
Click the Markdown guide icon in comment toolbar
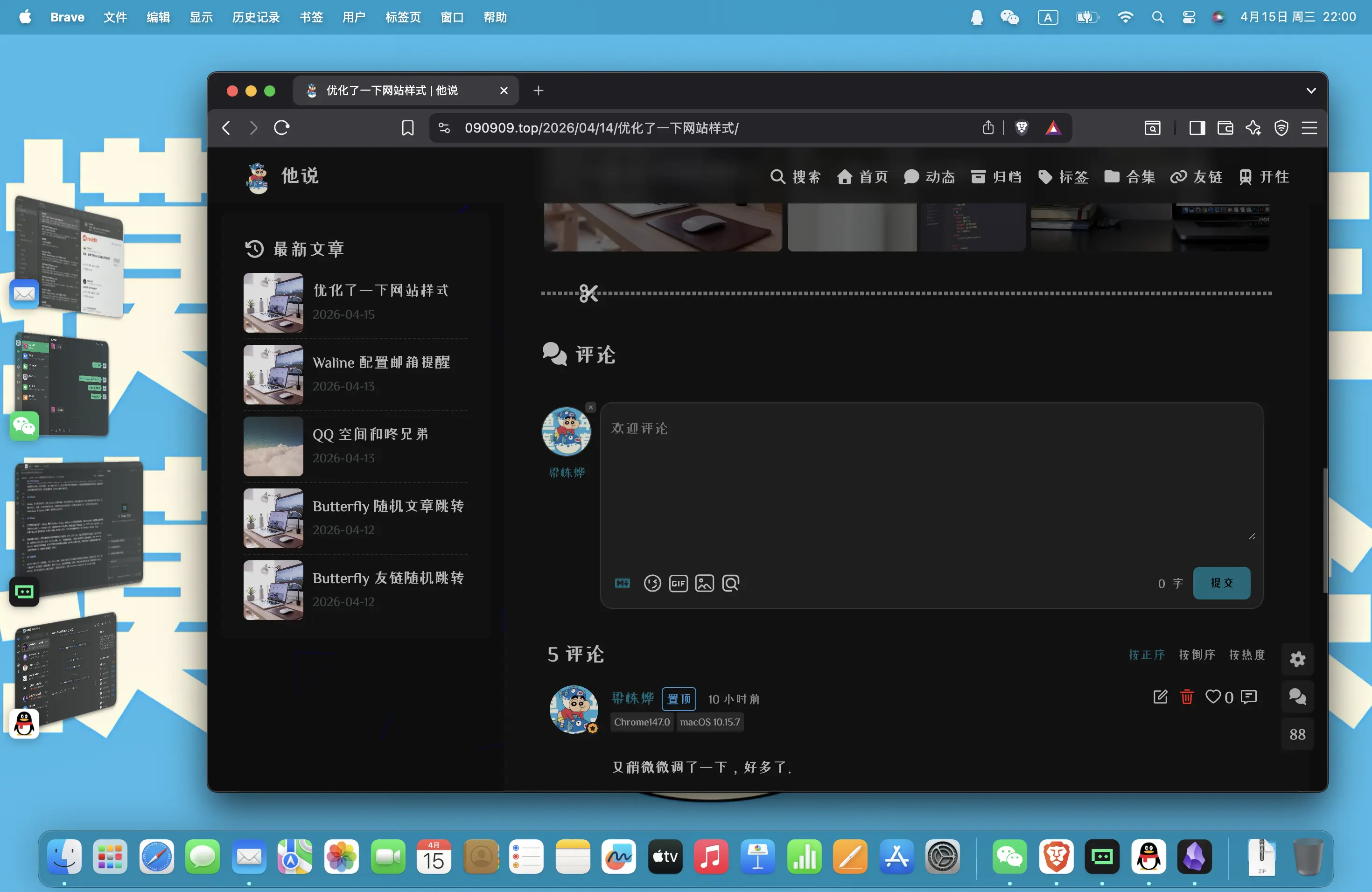pos(623,583)
